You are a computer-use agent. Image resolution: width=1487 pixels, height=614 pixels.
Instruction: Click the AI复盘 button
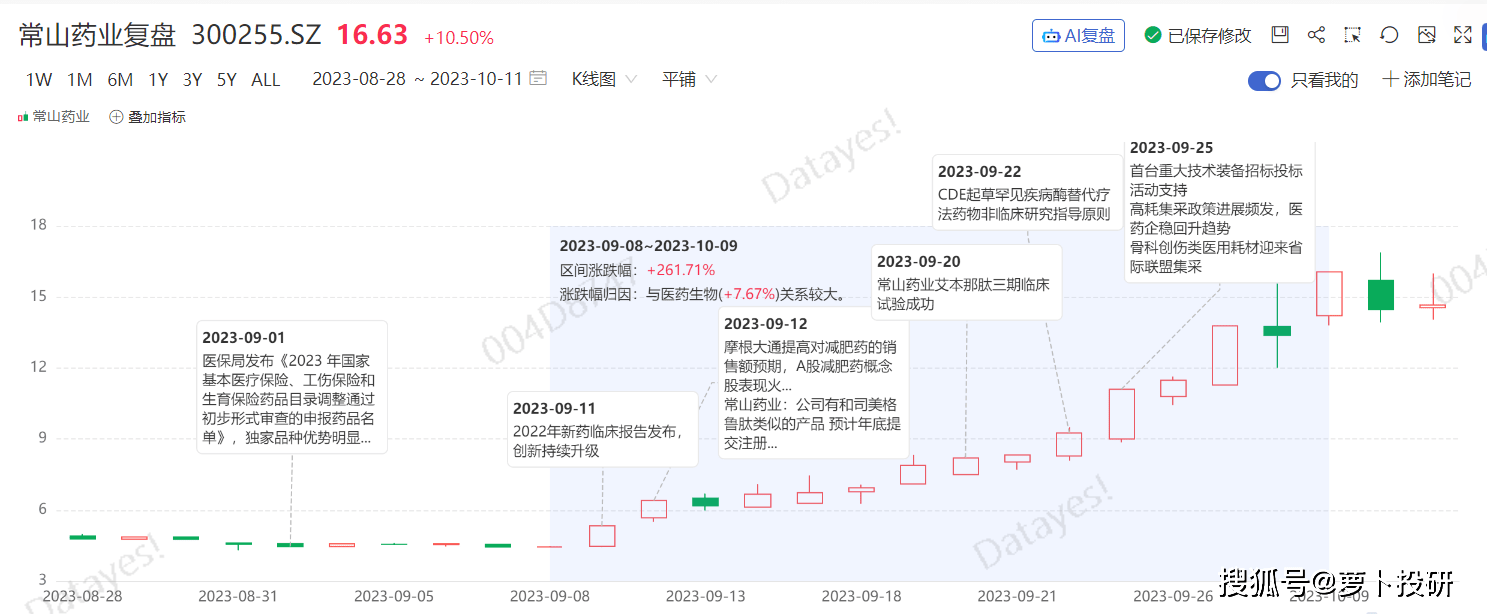pos(1078,36)
